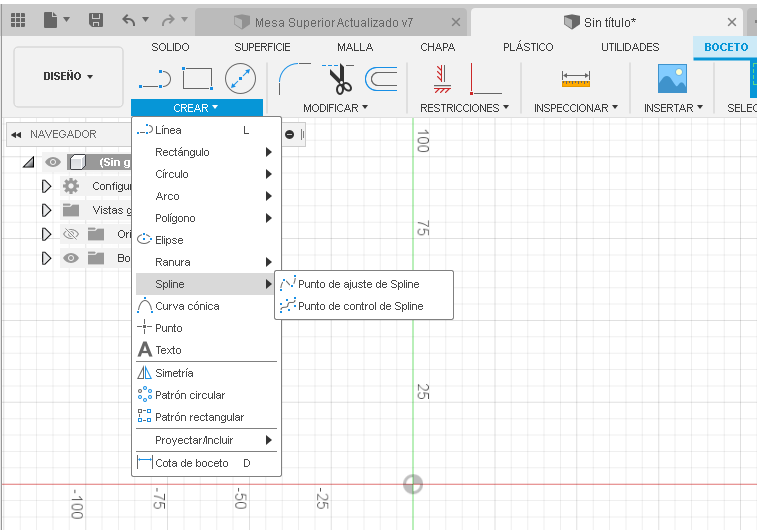The height and width of the screenshot is (530, 757).
Task: Open the Polígono submenu
Action: (x=207, y=218)
